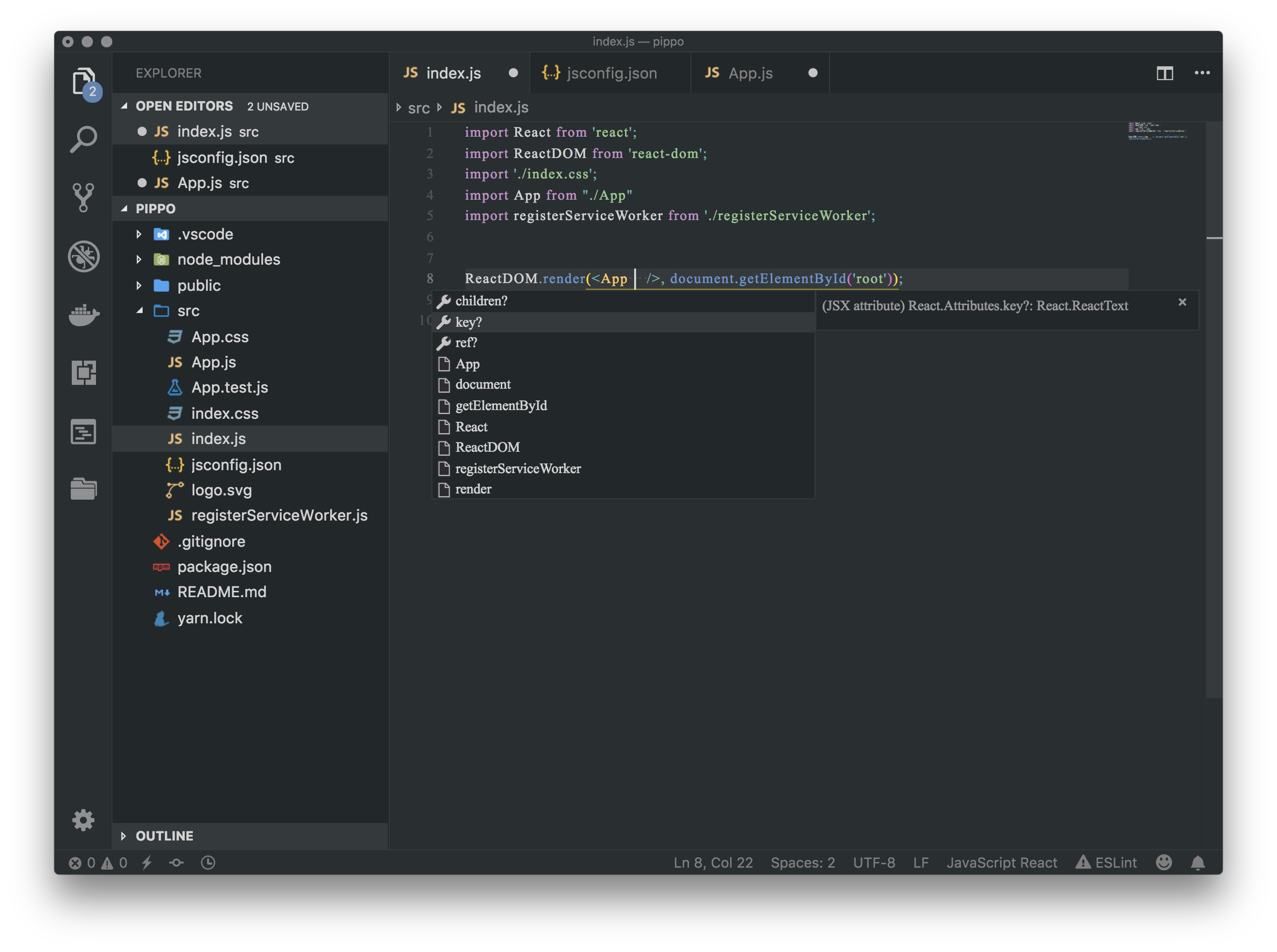The width and height of the screenshot is (1277, 952).
Task: Click the feedback smiley icon
Action: click(1164, 863)
